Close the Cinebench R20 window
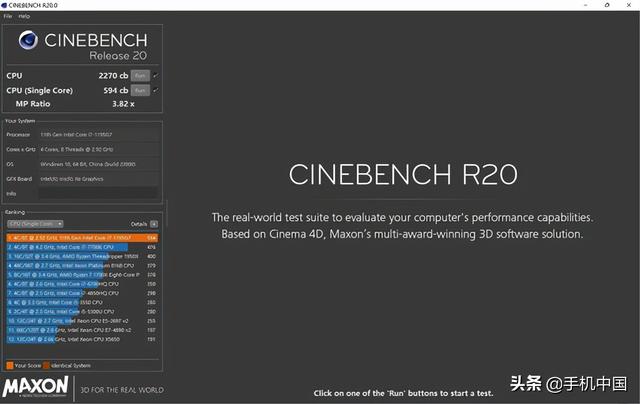640x404 pixels. (x=629, y=5)
